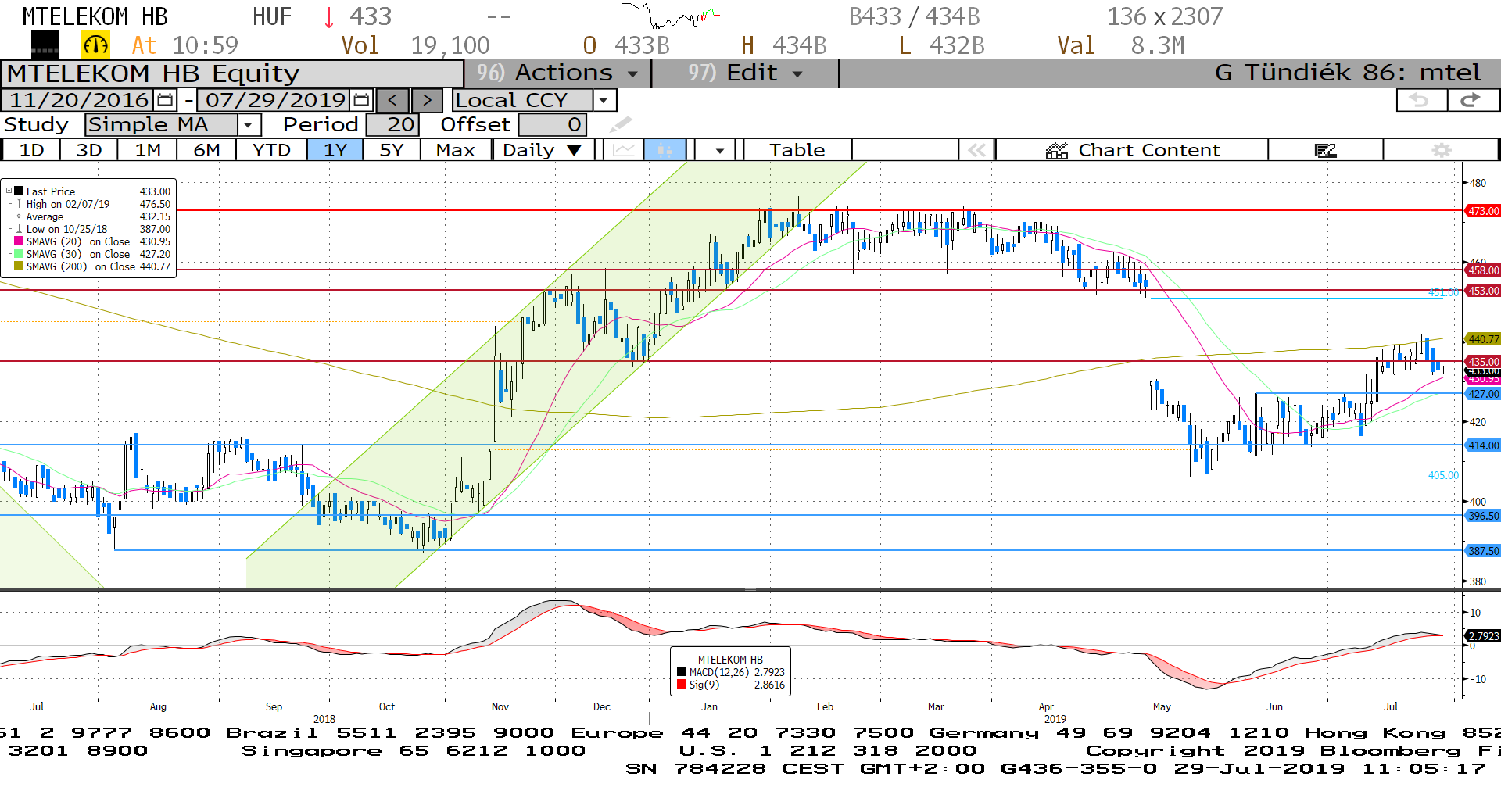Image resolution: width=1501 pixels, height=812 pixels.
Task: Click the Simple MA study box
Action: (162, 124)
